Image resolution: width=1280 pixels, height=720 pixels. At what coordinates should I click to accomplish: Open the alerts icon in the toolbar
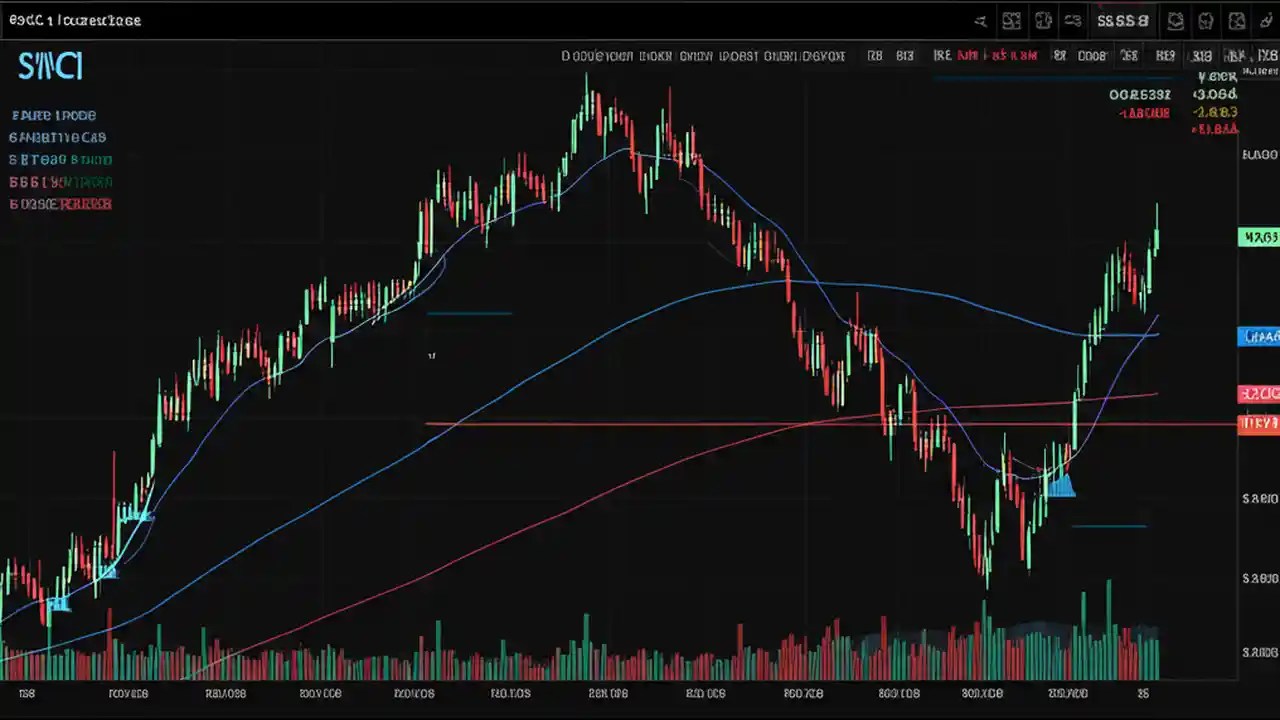pyautogui.click(x=1176, y=20)
